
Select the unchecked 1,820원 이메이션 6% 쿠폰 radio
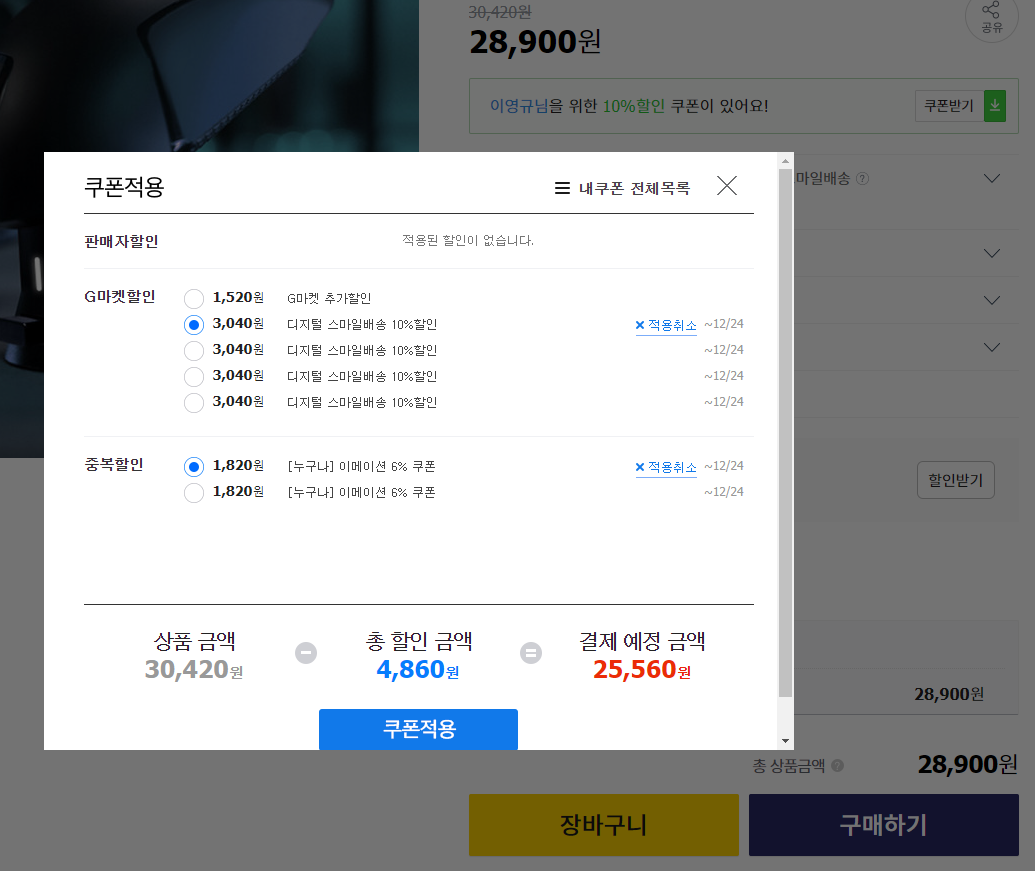[x=194, y=493]
